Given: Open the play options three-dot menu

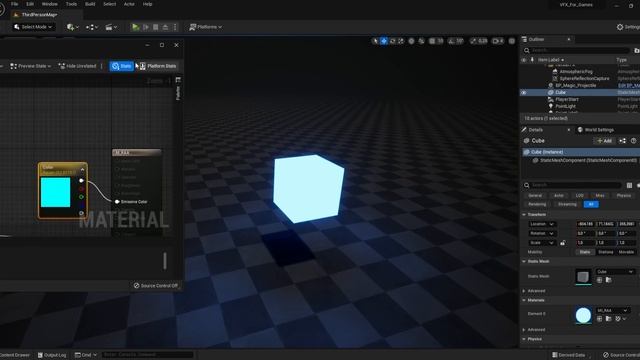Looking at the screenshot, I should 175,27.
